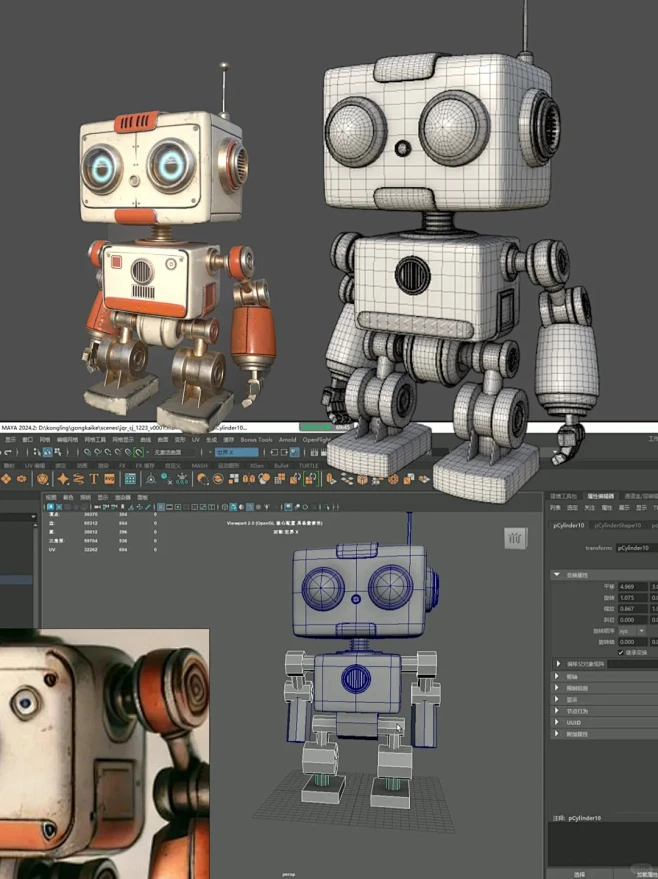Click the view cube home icon in viewport

515,539
